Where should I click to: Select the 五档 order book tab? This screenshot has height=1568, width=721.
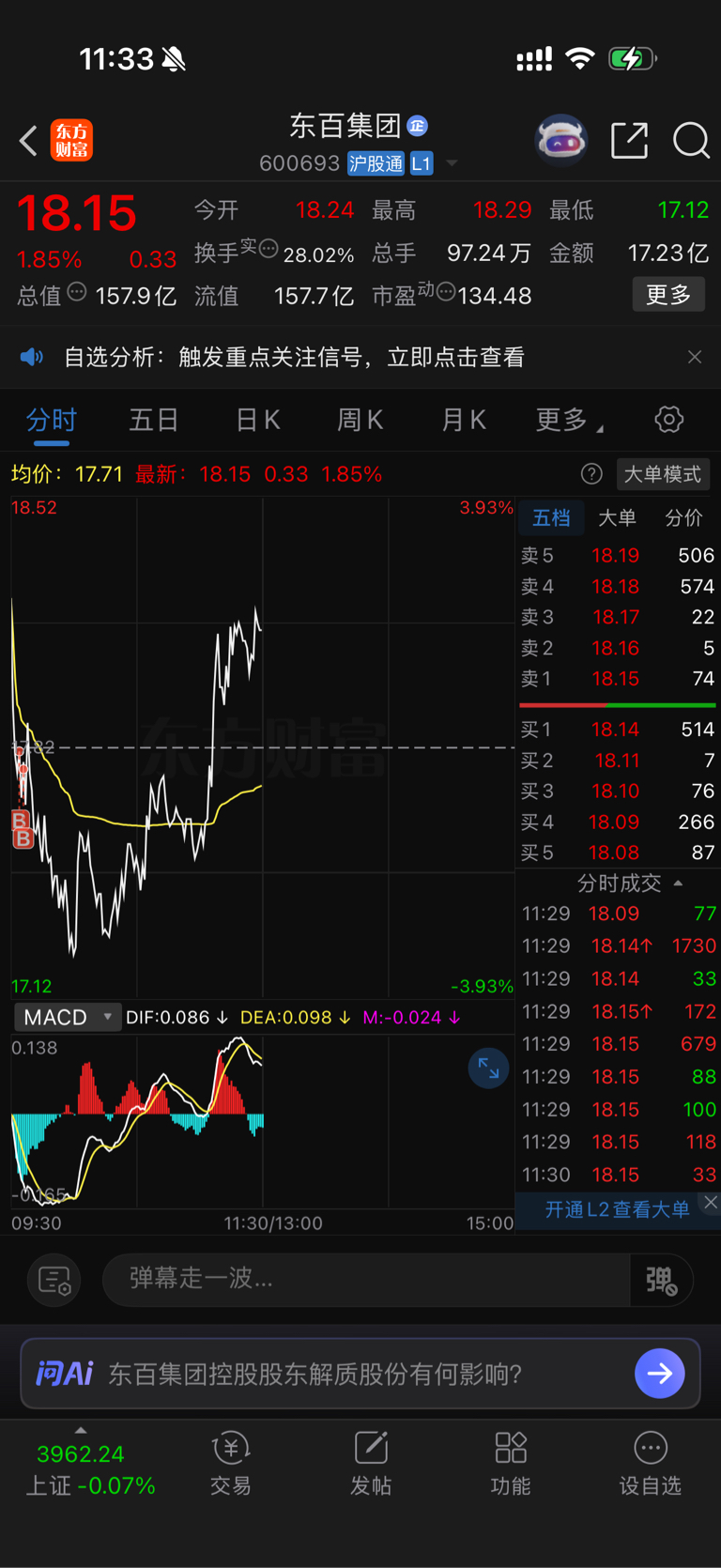point(551,517)
